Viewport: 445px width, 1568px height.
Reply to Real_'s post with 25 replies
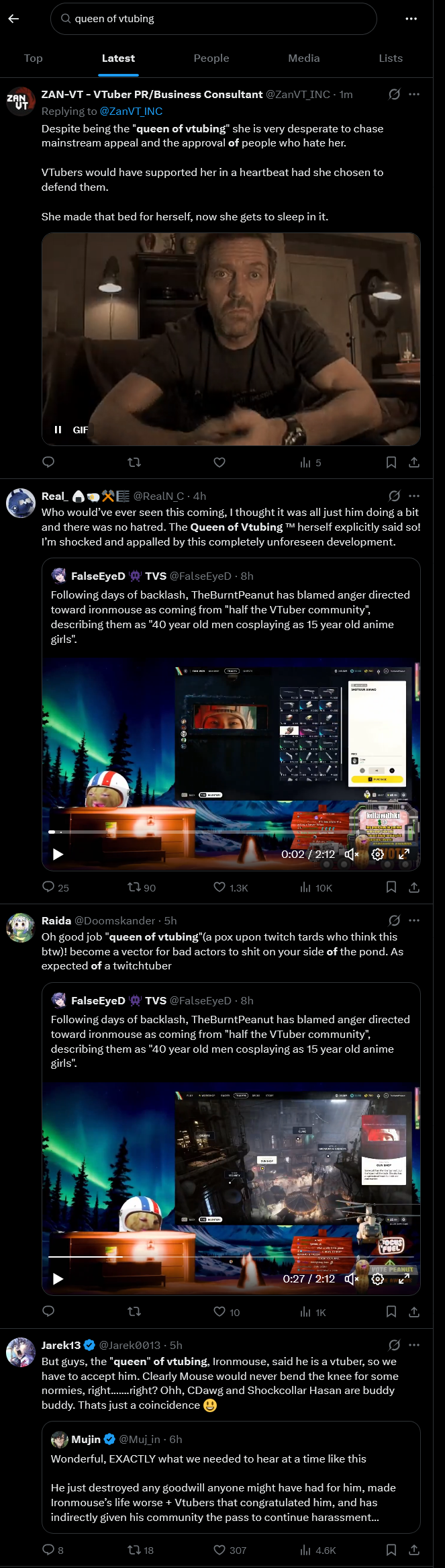pos(56,887)
